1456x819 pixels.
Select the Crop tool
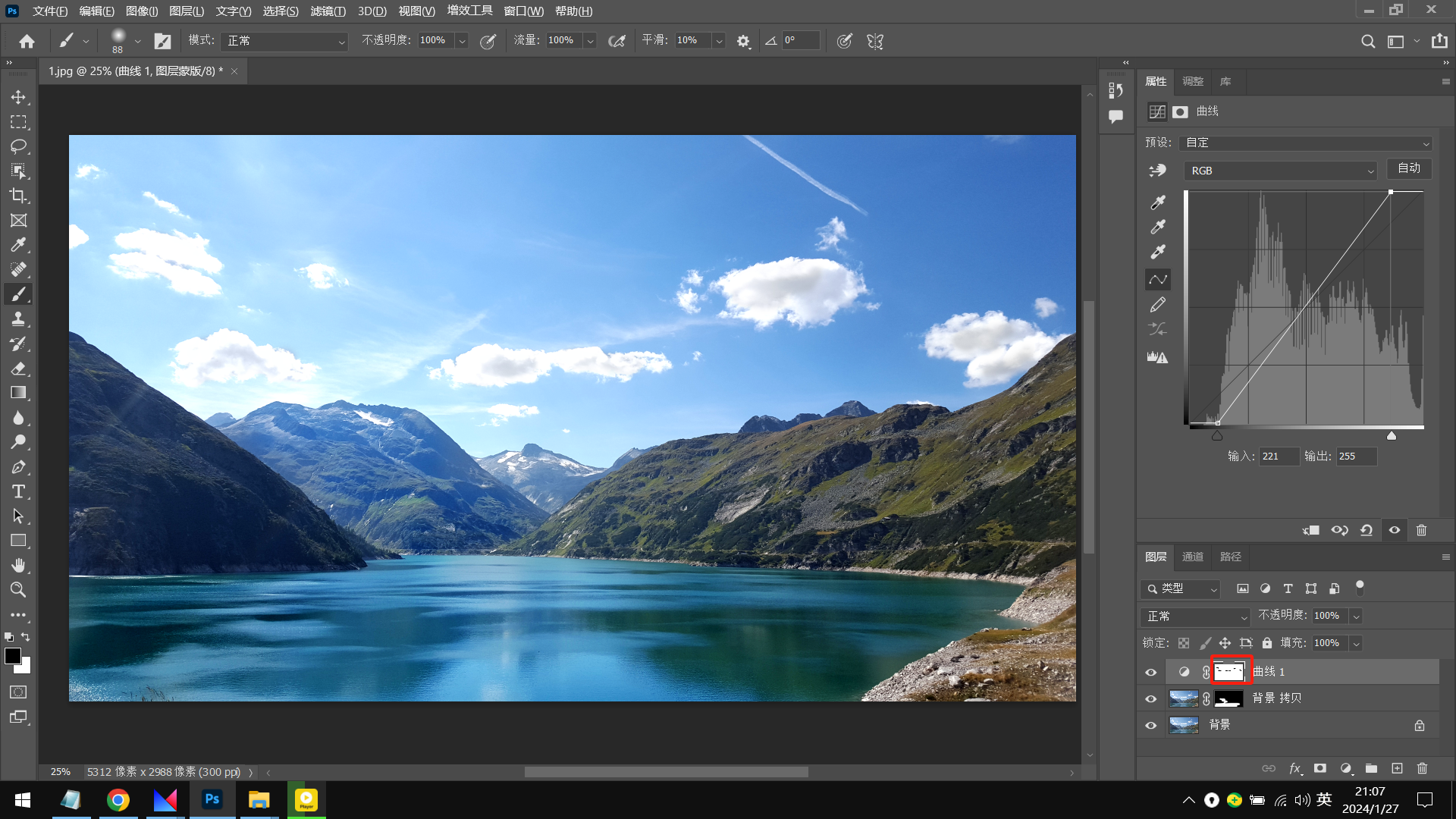18,196
